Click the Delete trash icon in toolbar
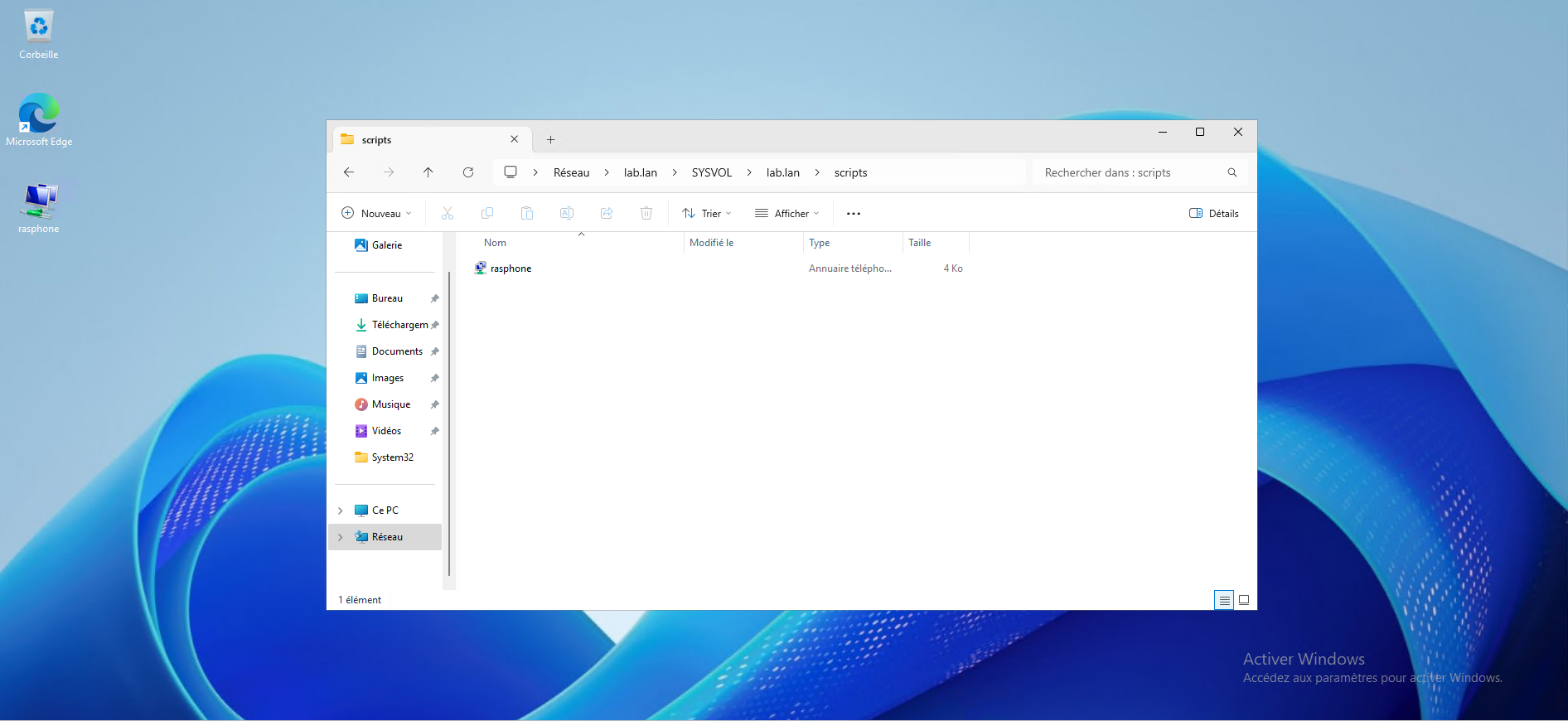 (646, 214)
